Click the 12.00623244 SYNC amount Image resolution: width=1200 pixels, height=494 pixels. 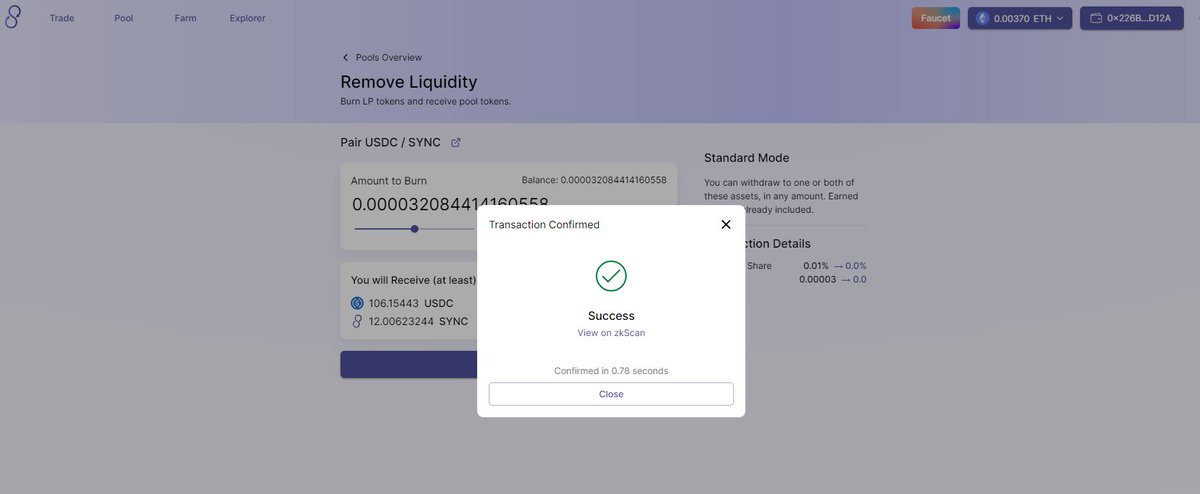[418, 321]
